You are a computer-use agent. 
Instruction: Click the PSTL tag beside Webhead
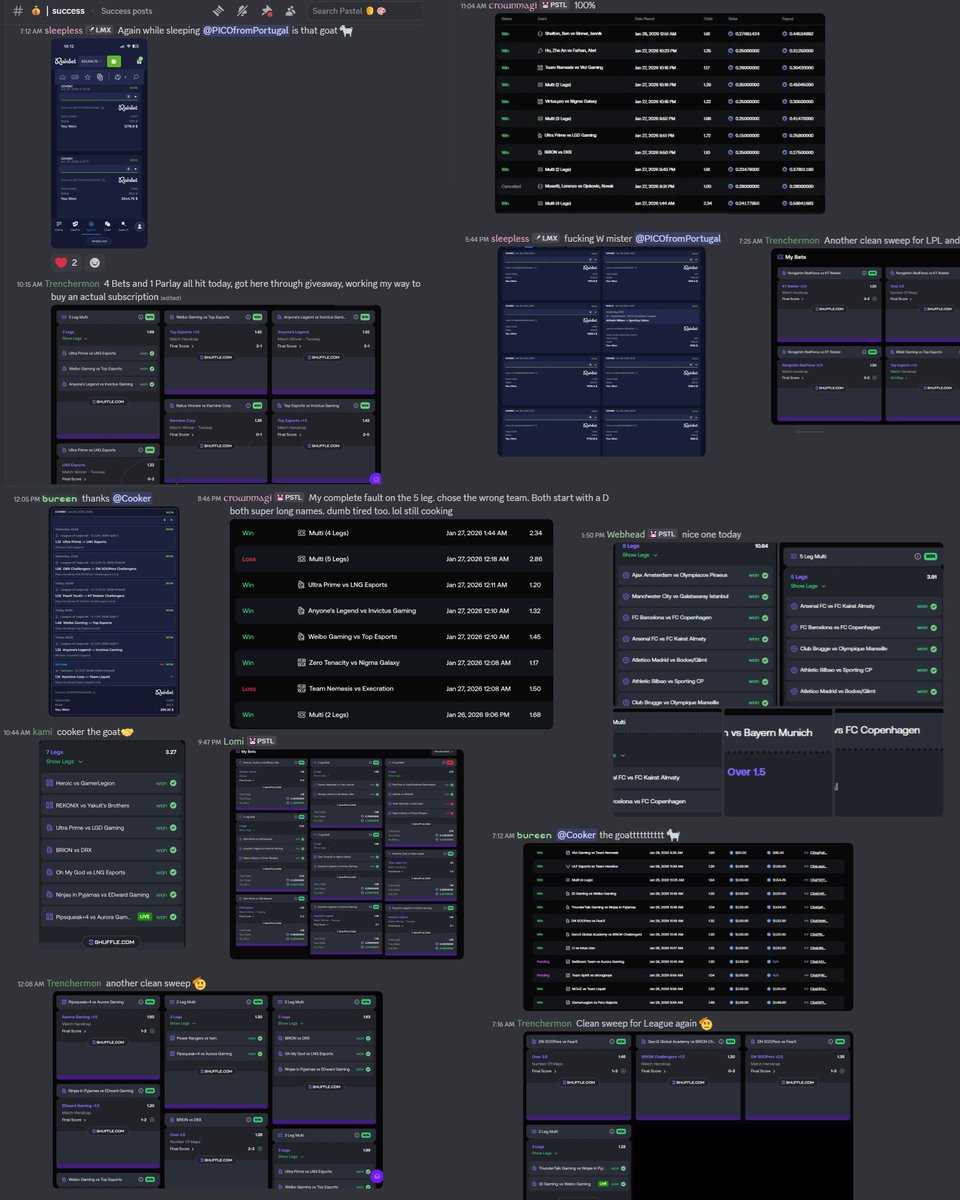point(663,534)
